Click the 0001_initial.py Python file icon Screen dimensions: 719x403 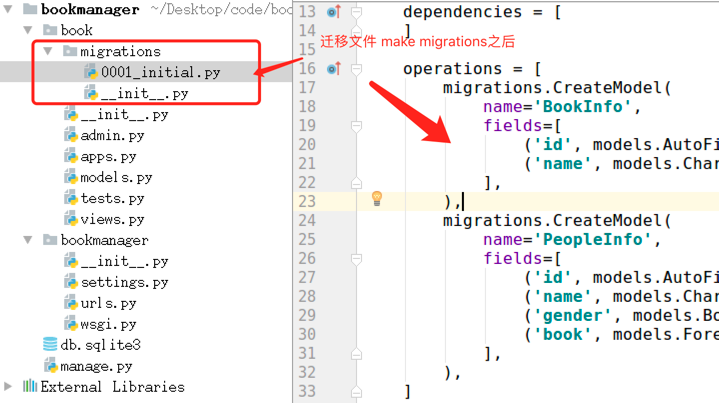click(x=91, y=72)
